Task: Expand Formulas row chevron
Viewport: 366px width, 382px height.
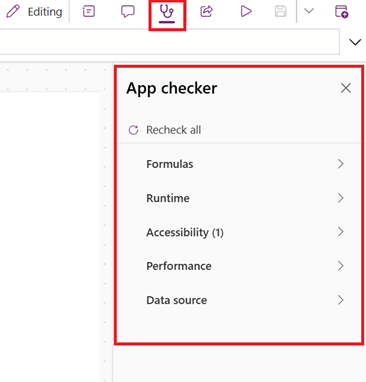Action: [x=340, y=164]
